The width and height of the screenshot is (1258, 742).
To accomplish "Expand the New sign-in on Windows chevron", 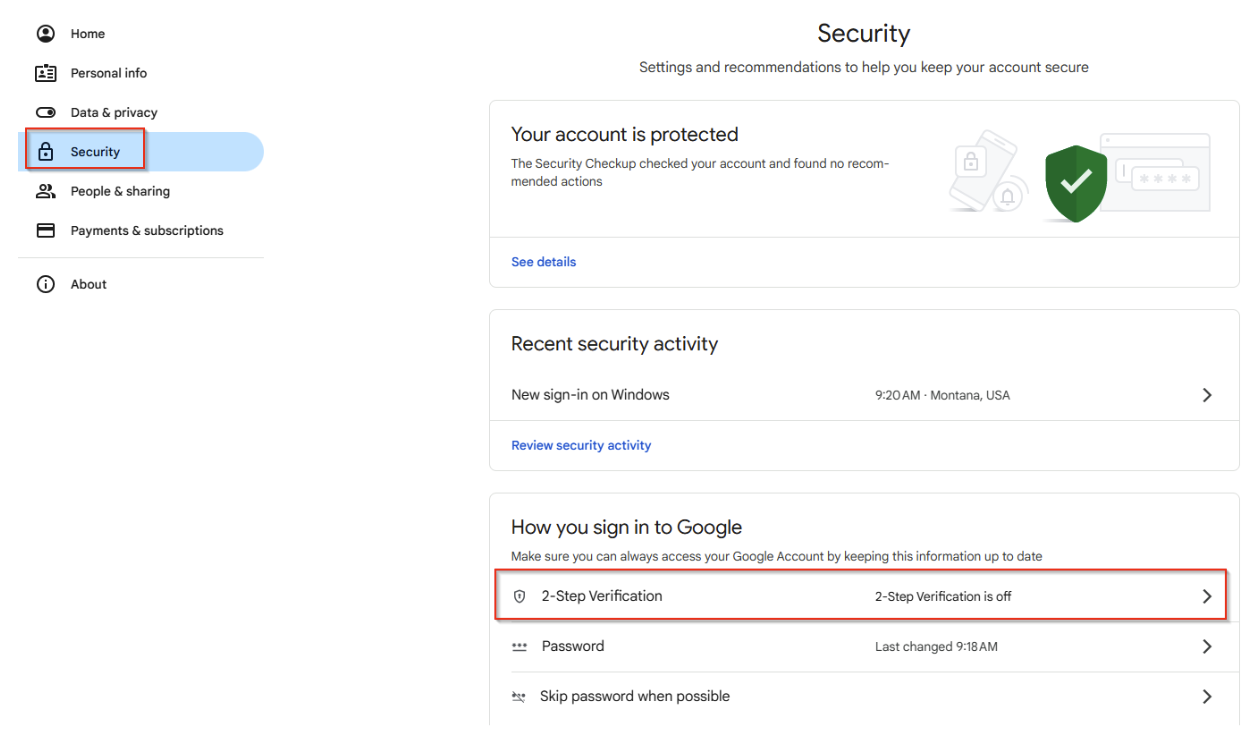I will (1207, 395).
